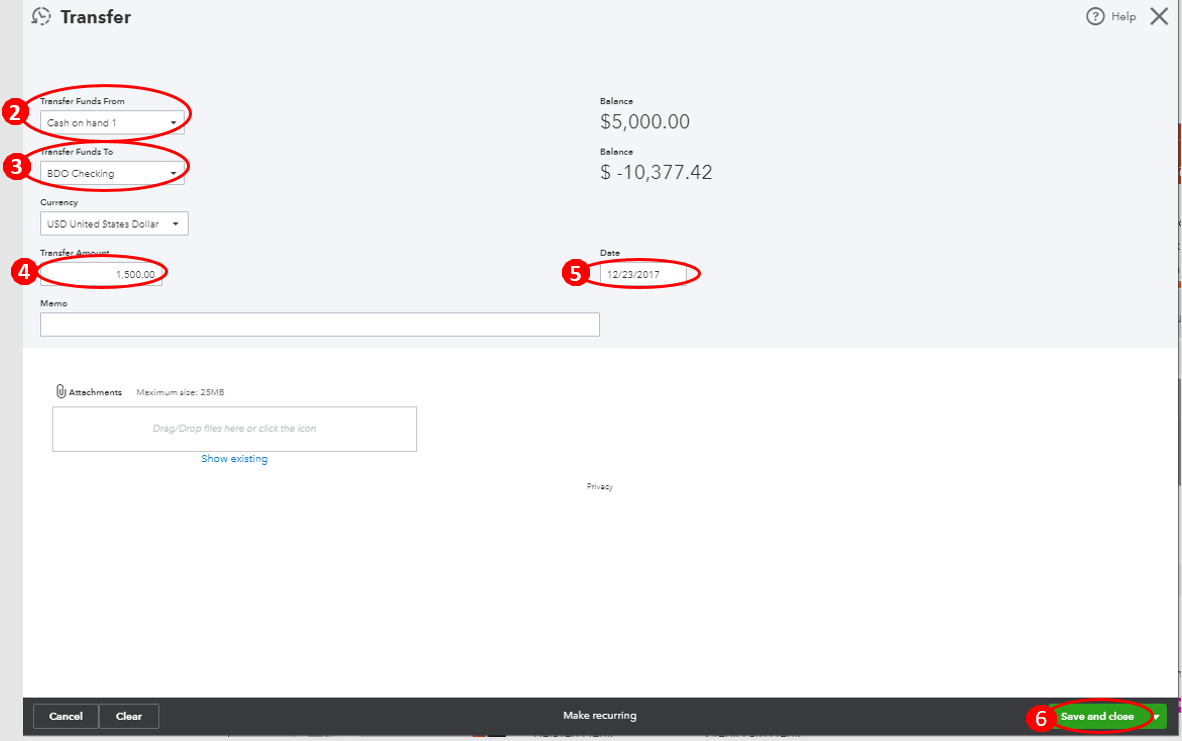Click the $5,000.00 balance value
This screenshot has width=1182, height=741.
(645, 121)
